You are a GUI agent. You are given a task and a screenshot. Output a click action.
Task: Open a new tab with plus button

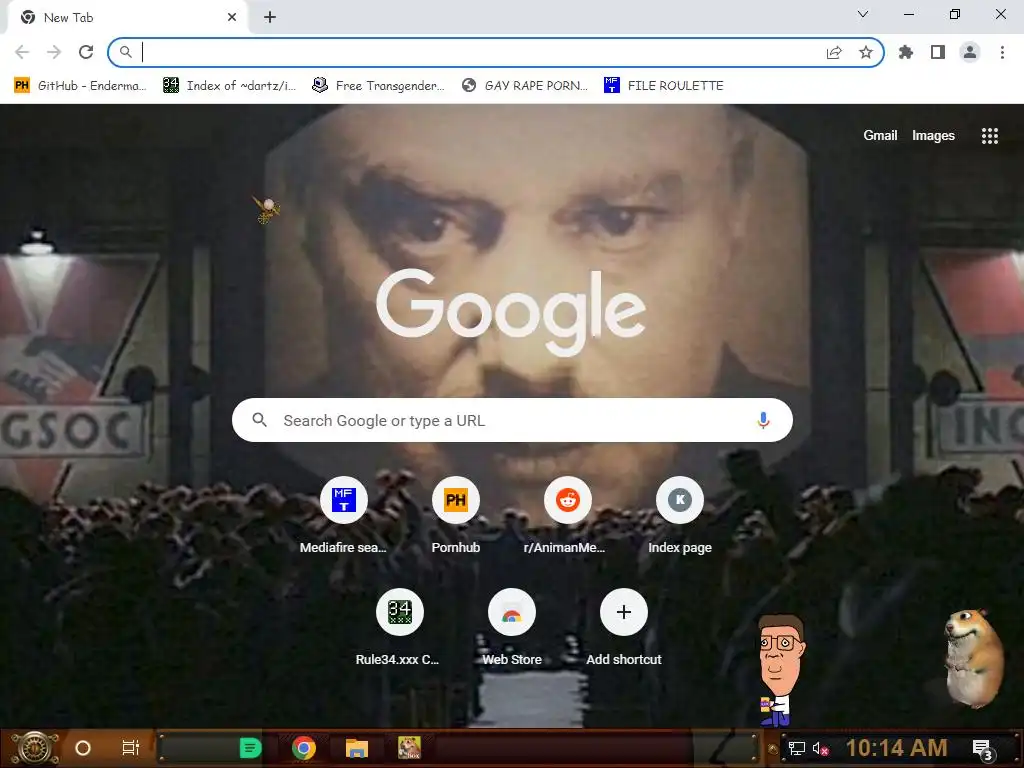pyautogui.click(x=270, y=17)
